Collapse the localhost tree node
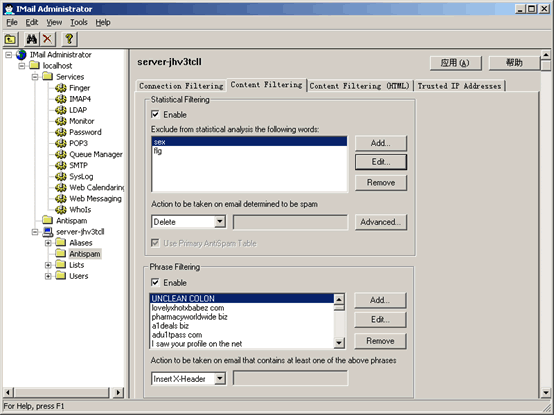 coord(22,66)
